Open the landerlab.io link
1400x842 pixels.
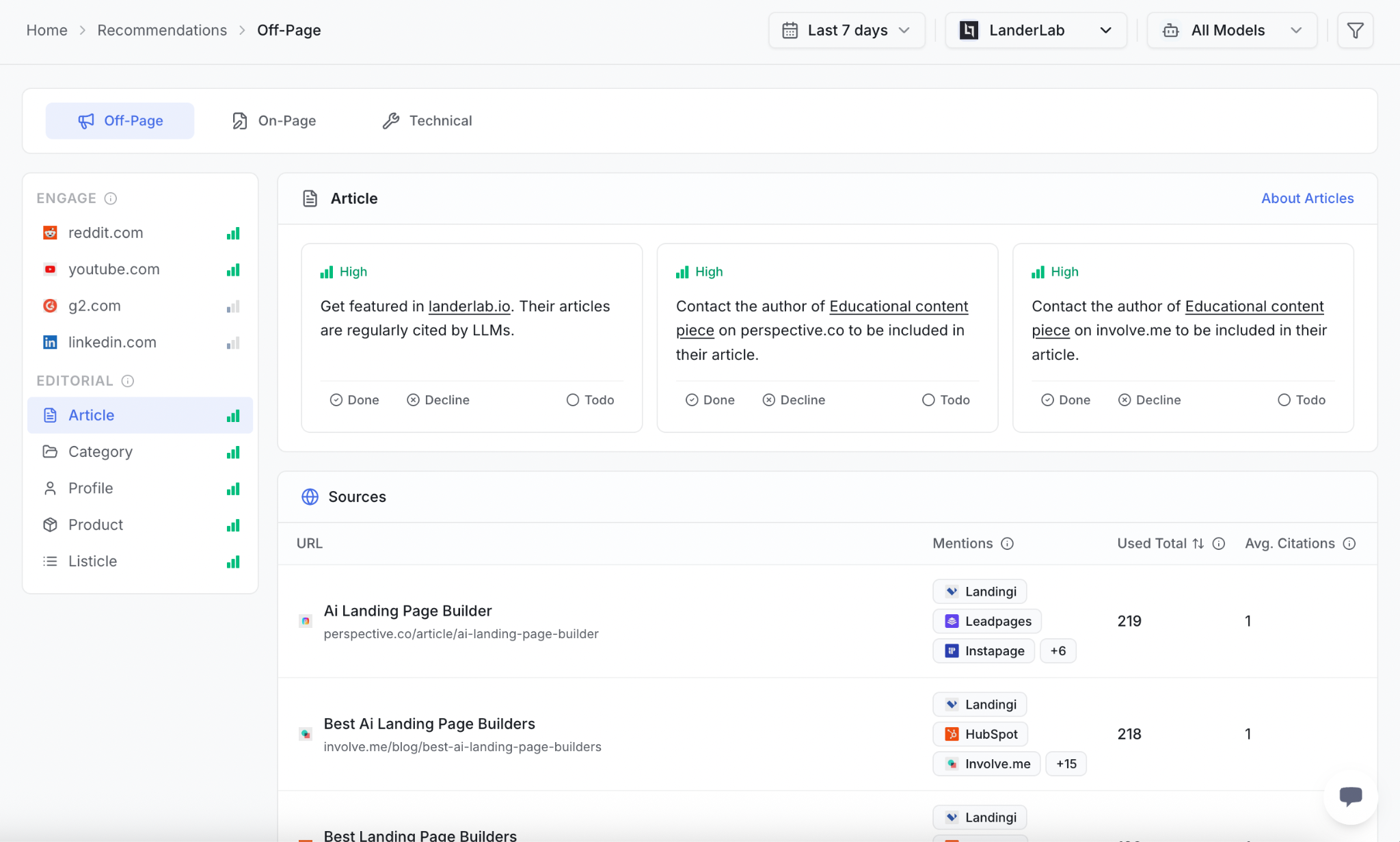click(x=469, y=306)
